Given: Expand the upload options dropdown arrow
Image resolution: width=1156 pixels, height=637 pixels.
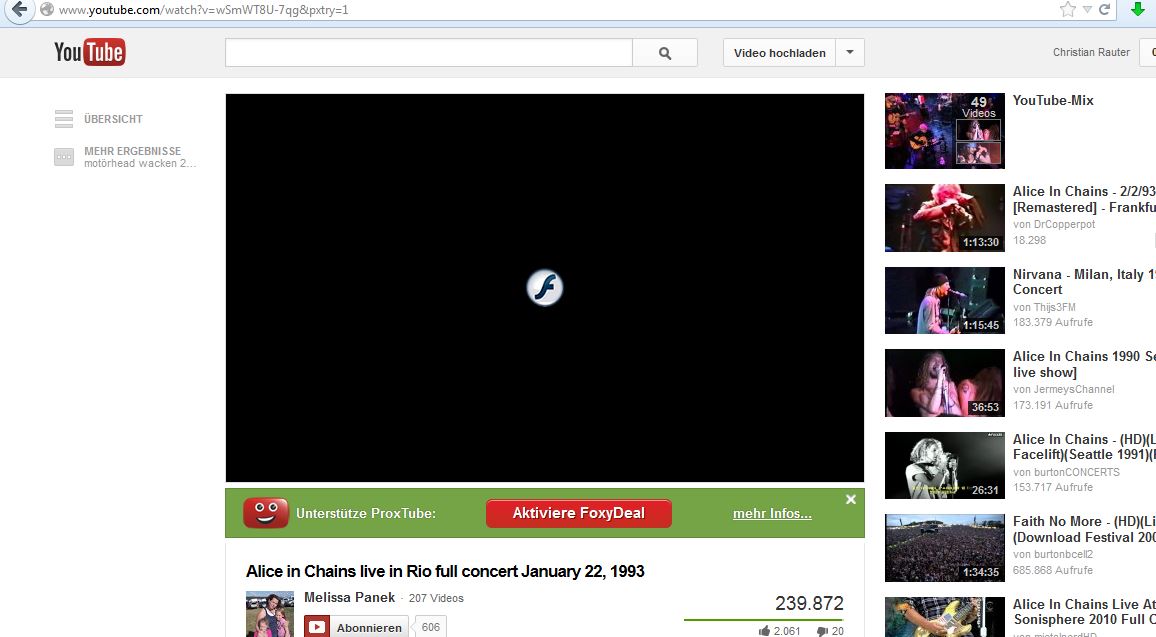Looking at the screenshot, I should click(850, 52).
